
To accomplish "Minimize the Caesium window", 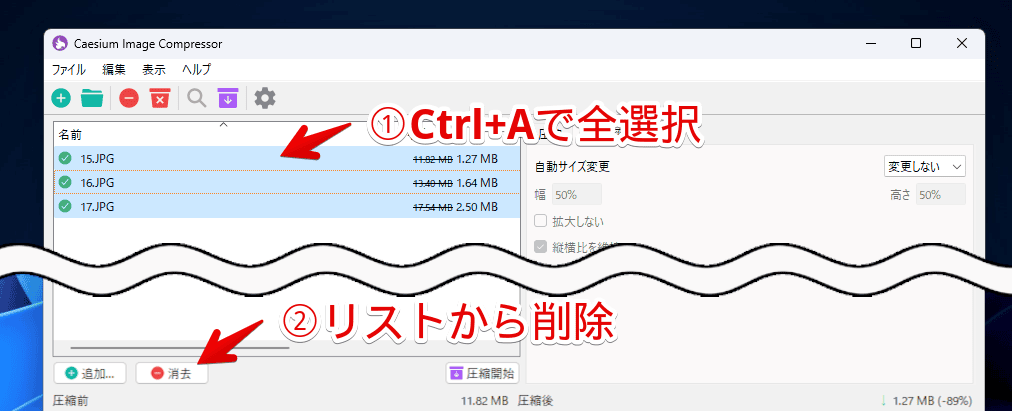I will coord(869,44).
